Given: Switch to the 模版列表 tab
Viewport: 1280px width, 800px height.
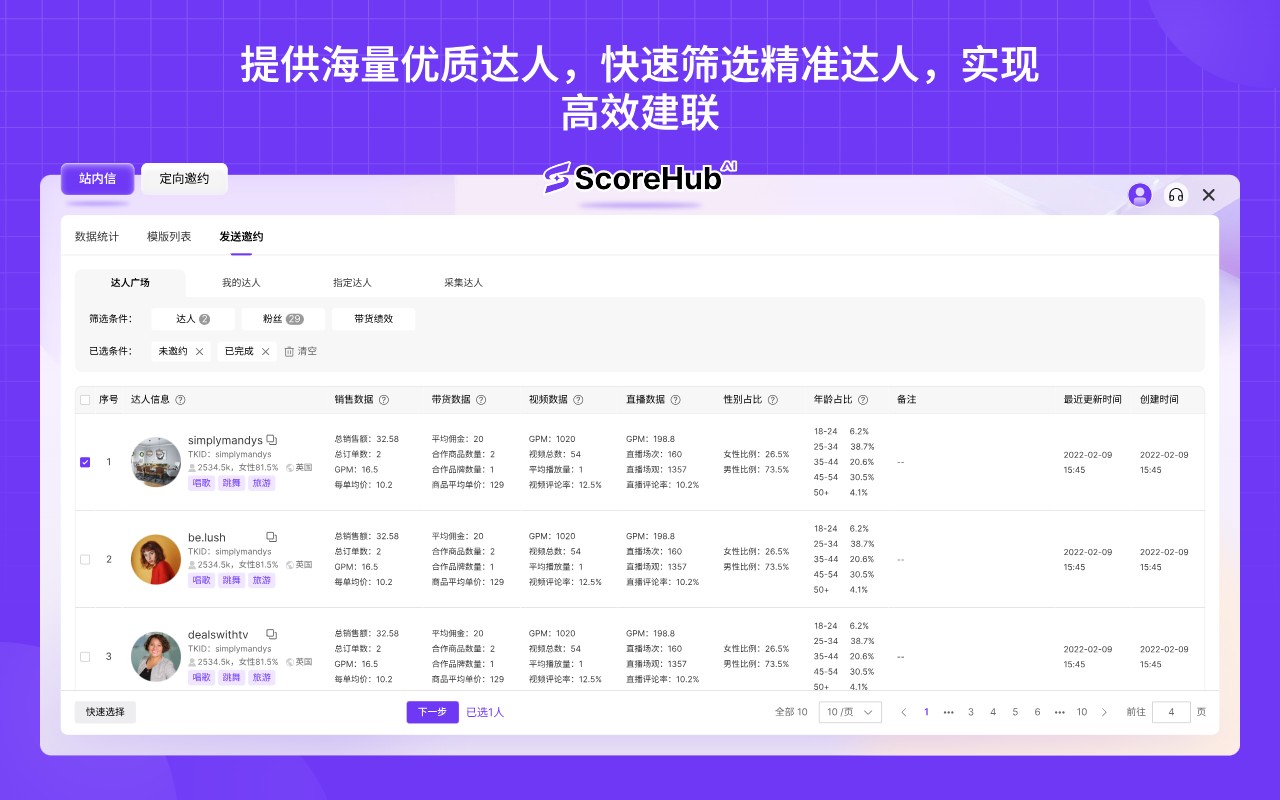Looking at the screenshot, I should pyautogui.click(x=168, y=236).
